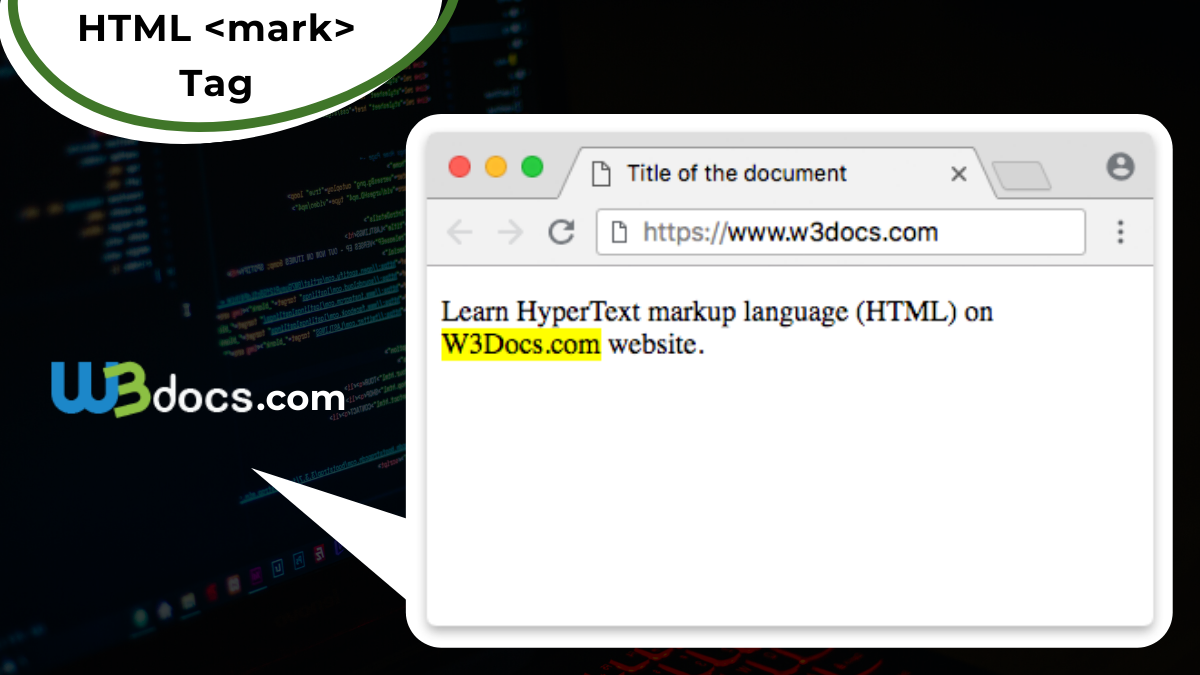Click the W3docs.com logo

197,389
